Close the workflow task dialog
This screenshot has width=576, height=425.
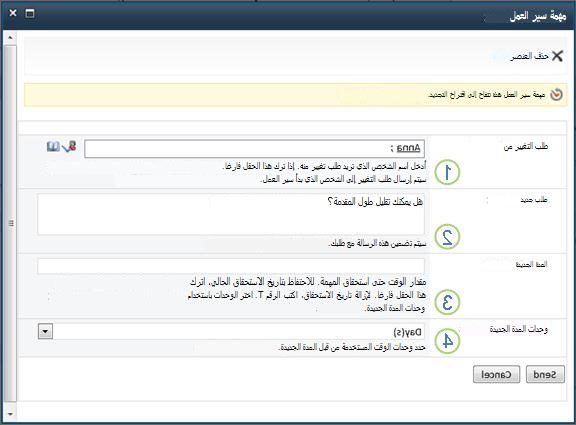[x=13, y=13]
